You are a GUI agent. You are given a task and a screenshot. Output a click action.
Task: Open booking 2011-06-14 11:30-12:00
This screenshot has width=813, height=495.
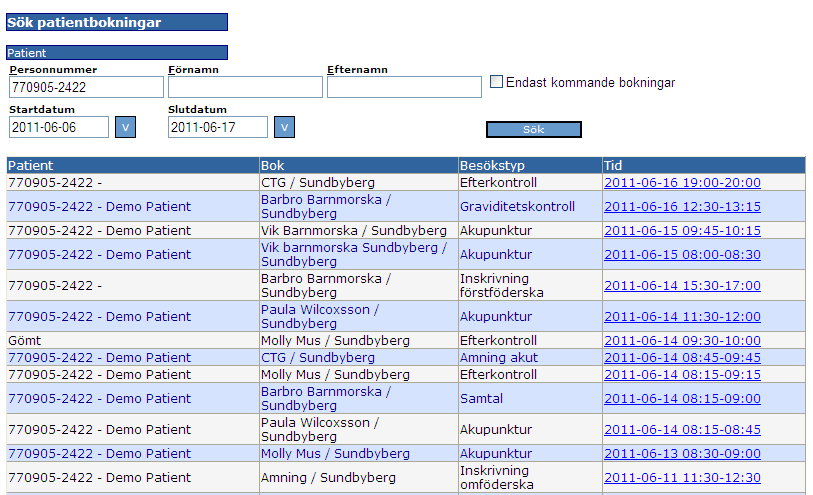682,316
